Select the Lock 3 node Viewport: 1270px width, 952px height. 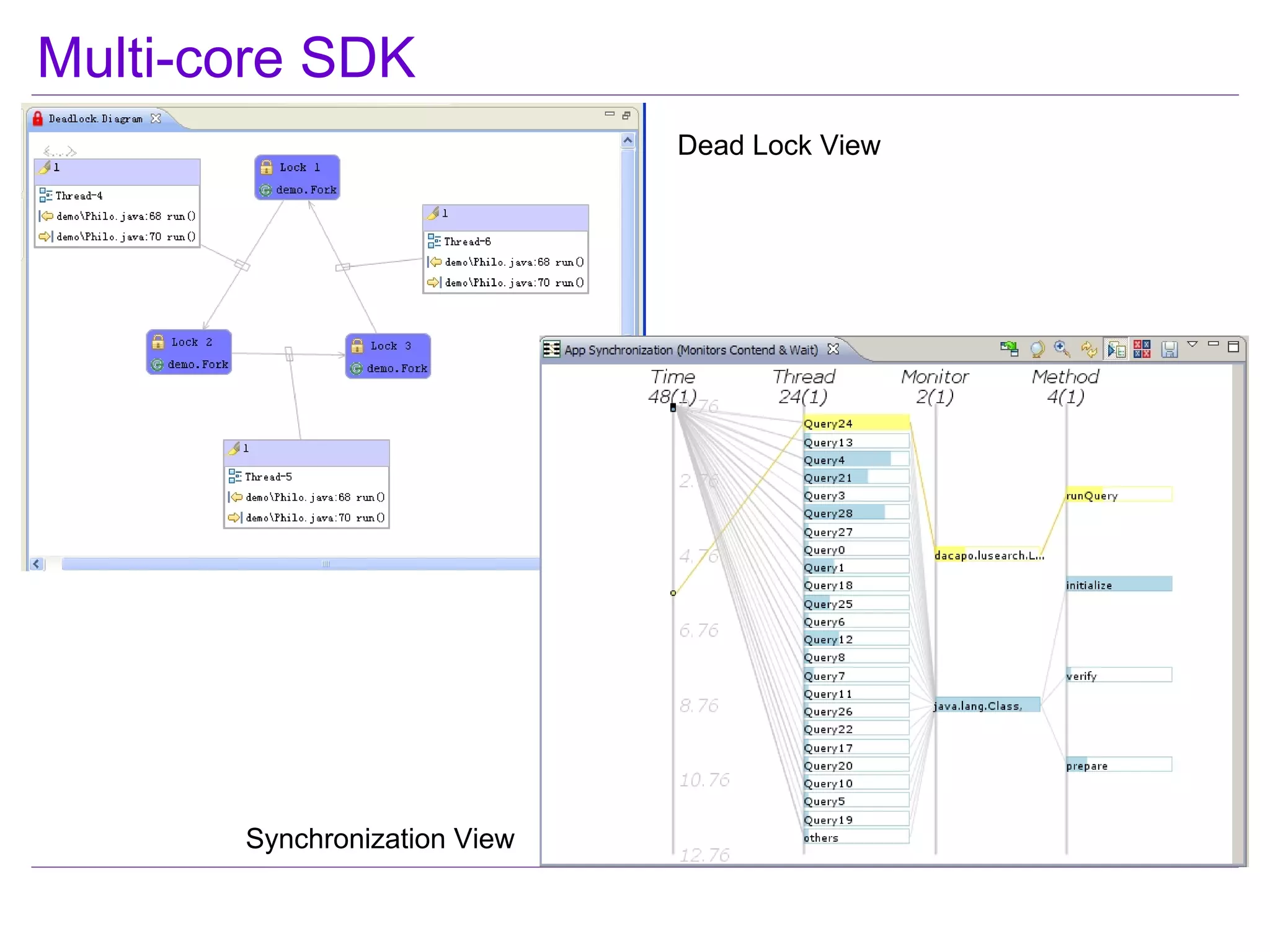[x=388, y=356]
